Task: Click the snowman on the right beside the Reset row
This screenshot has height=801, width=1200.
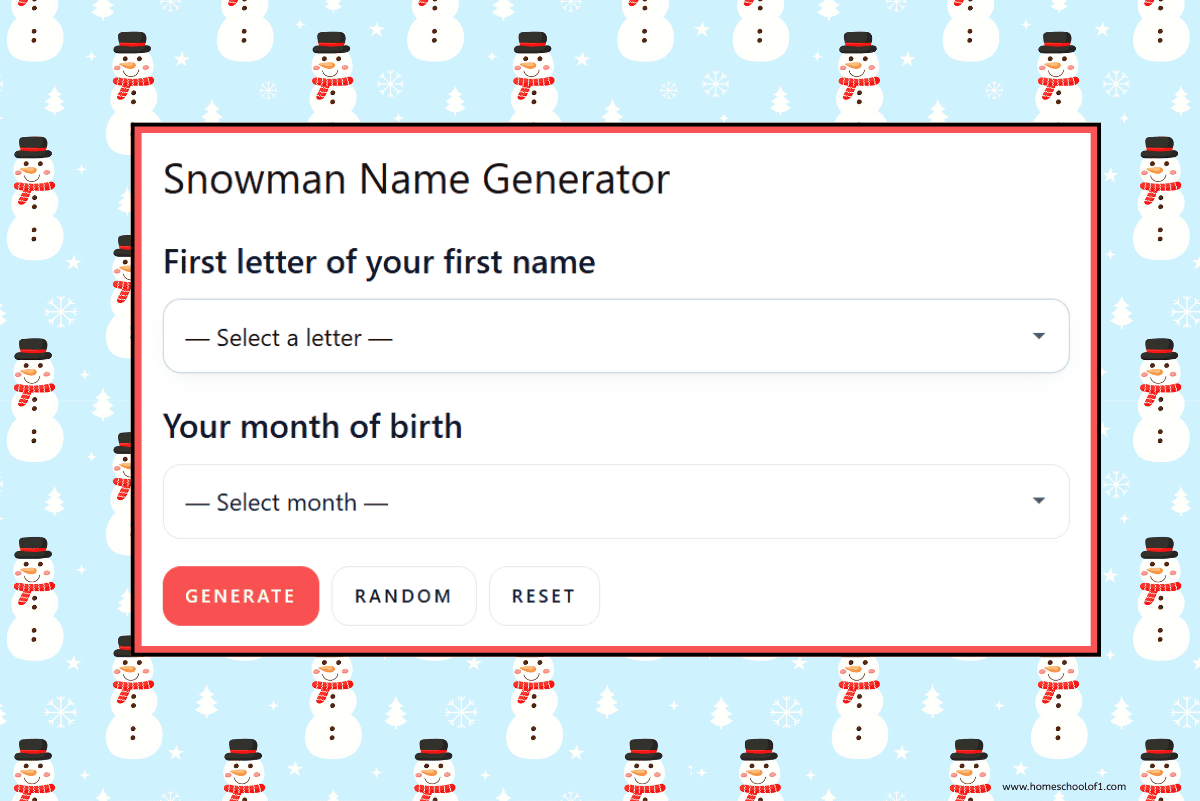Action: (x=1160, y=597)
